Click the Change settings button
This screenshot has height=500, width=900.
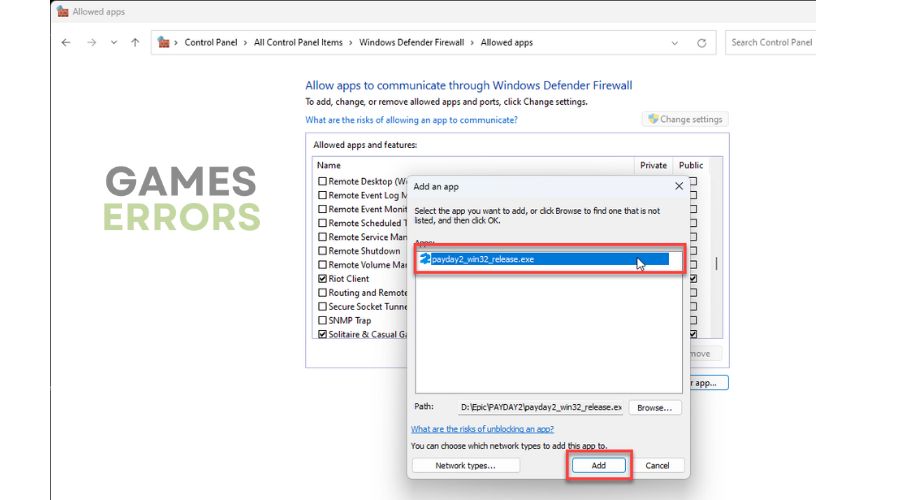685,119
